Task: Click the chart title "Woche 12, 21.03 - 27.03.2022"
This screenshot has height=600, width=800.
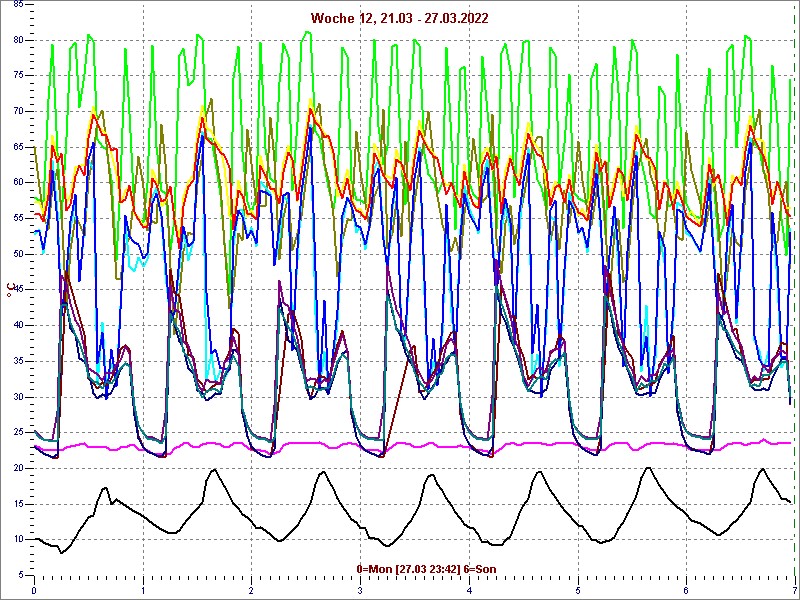Action: (399, 19)
